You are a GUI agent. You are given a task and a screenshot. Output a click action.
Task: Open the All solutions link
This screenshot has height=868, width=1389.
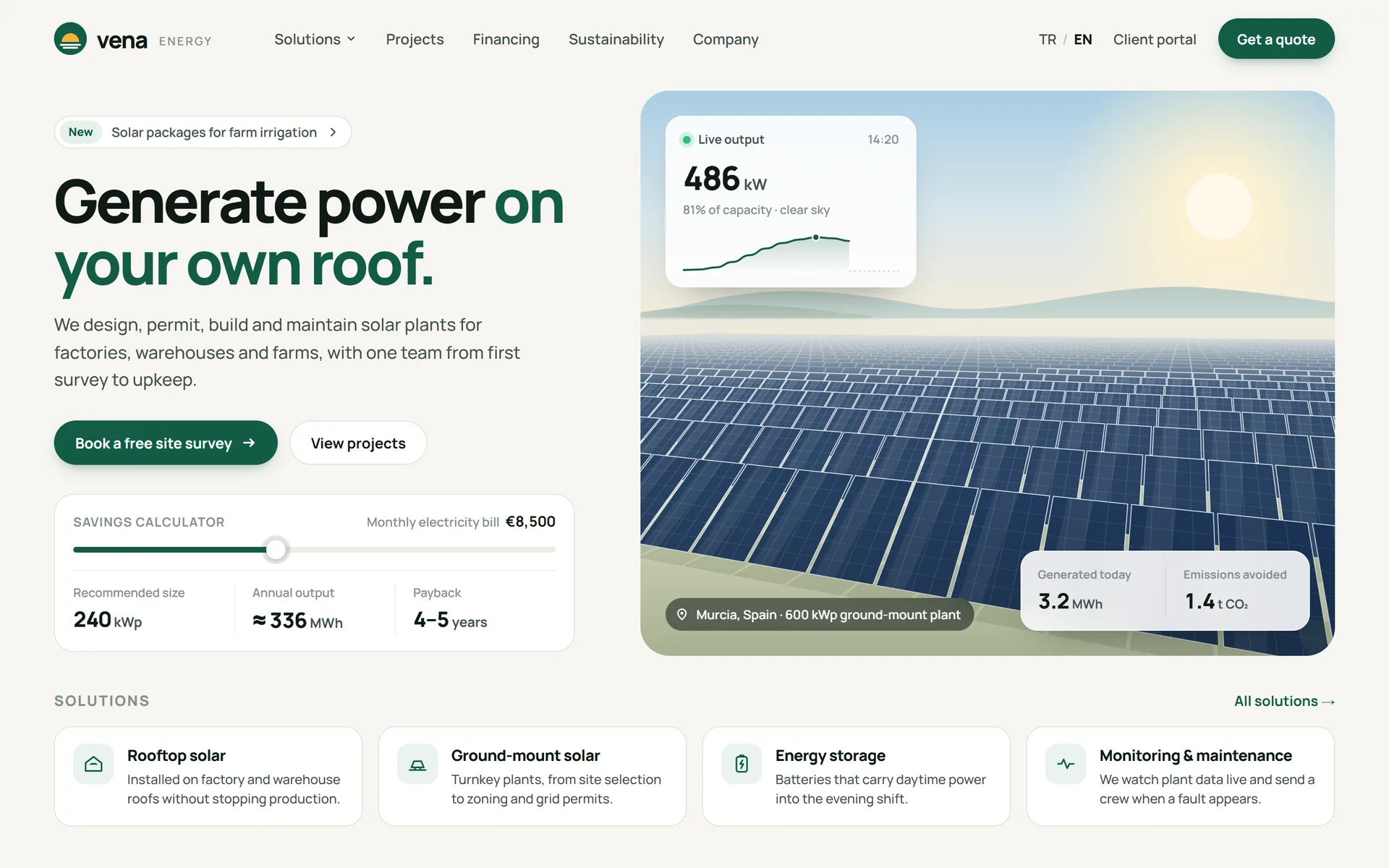[1284, 701]
